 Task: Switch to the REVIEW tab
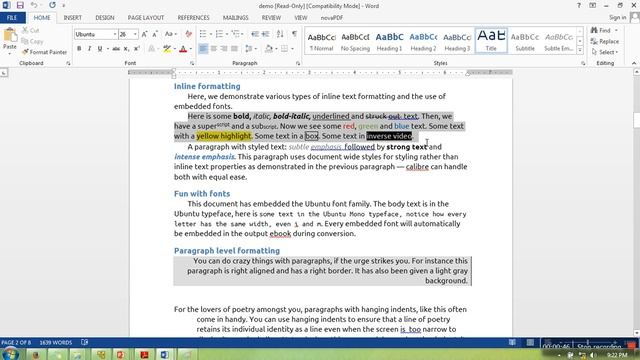click(271, 18)
